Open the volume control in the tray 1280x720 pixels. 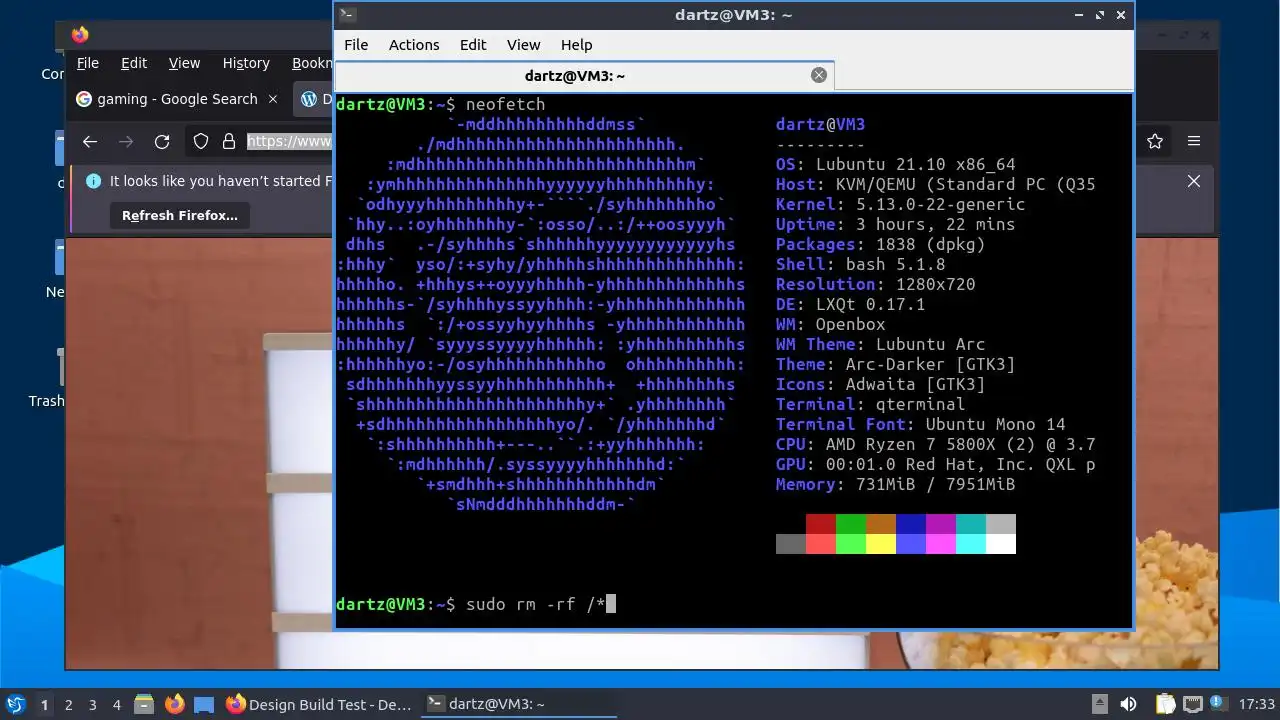[x=1128, y=704]
